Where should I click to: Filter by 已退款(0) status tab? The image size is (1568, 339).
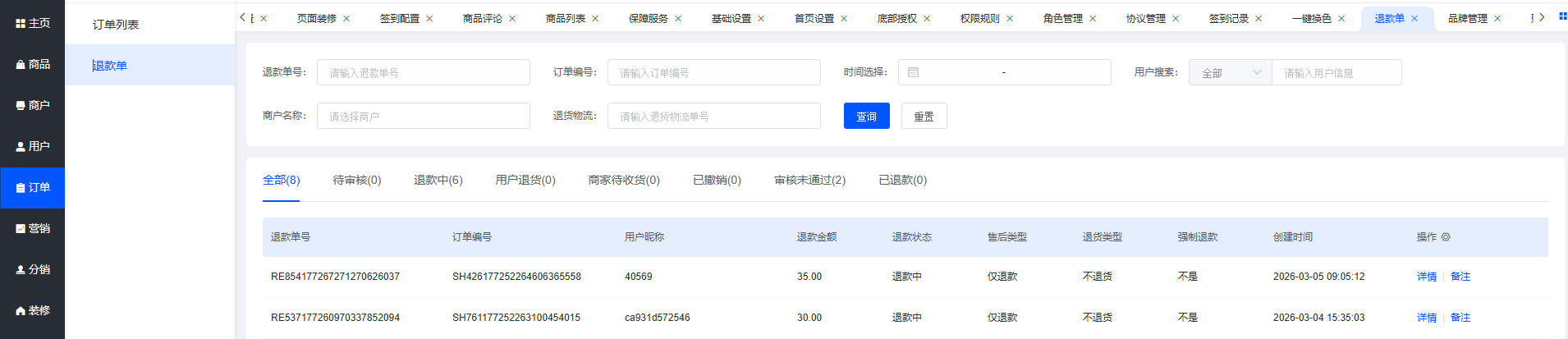click(902, 180)
